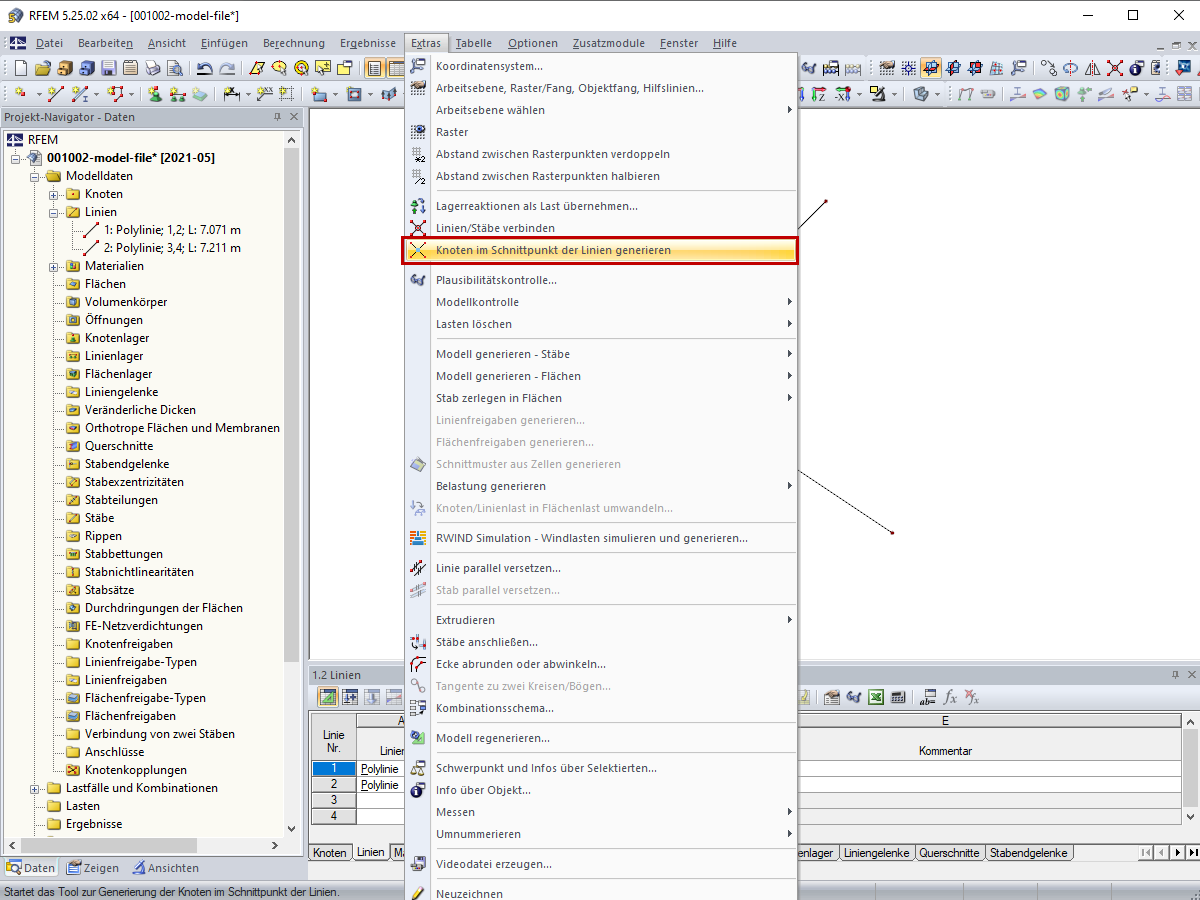Click the Undo arrow icon
The width and height of the screenshot is (1200, 900).
pyautogui.click(x=205, y=68)
